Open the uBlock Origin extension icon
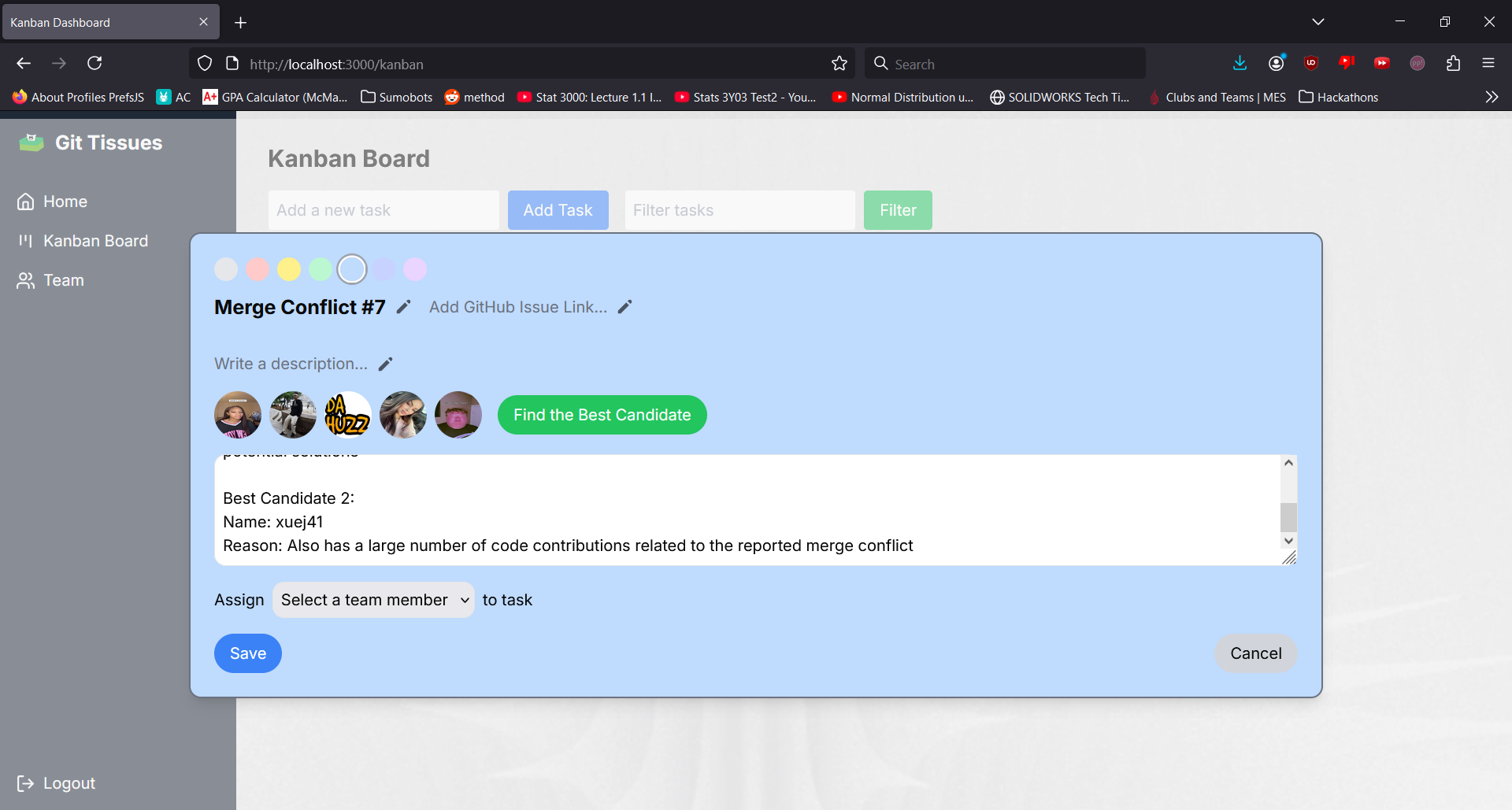 1311,63
